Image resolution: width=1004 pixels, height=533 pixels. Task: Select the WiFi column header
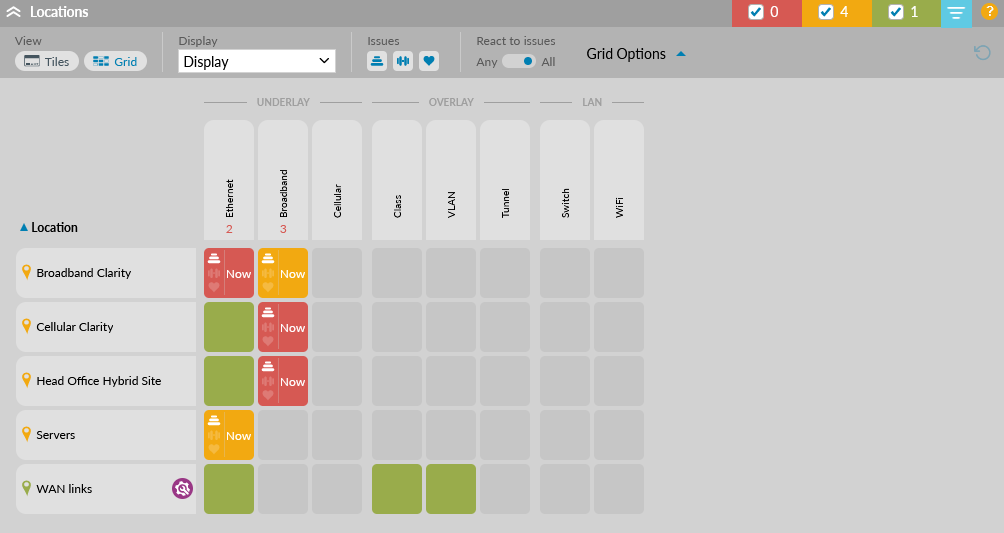(x=619, y=179)
